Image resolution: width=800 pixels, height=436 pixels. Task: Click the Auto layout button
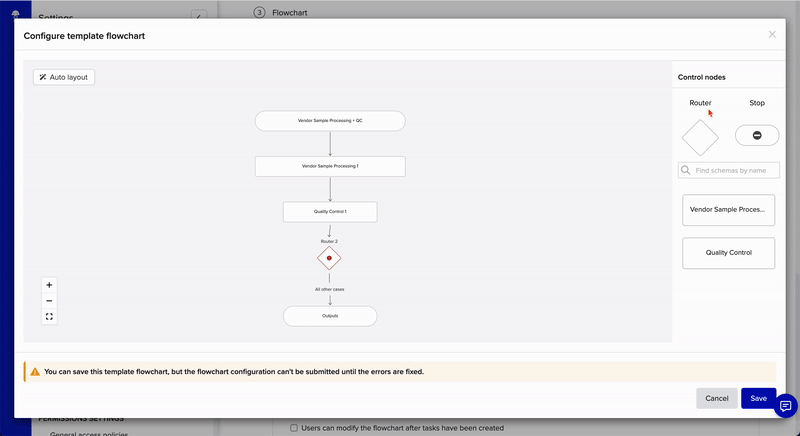coord(64,77)
